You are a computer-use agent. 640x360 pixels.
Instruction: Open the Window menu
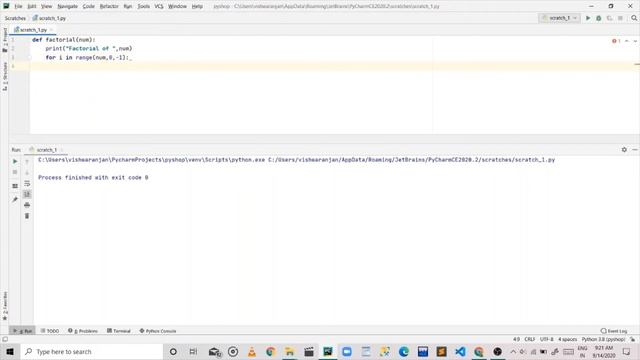pyautogui.click(x=177, y=6)
